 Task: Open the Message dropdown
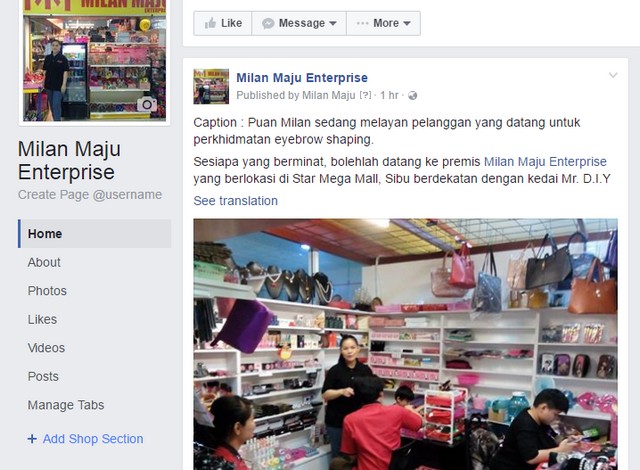point(299,23)
